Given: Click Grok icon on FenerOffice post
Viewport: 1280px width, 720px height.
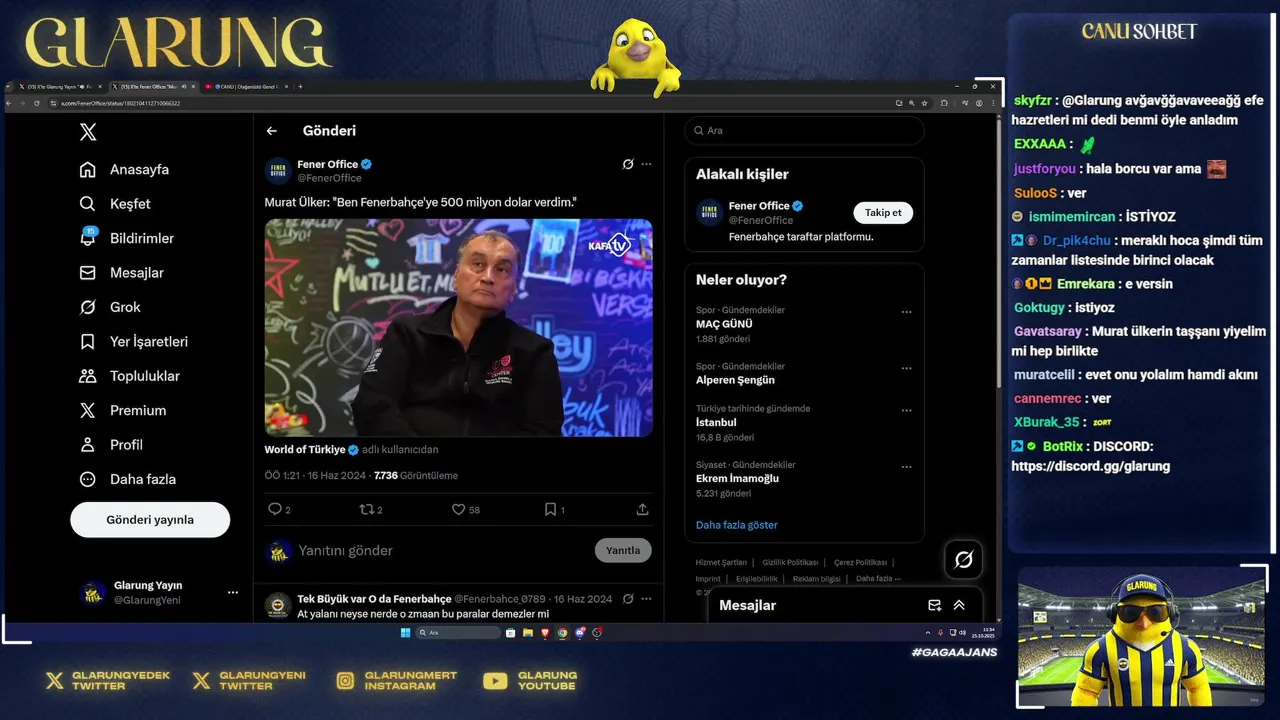Looking at the screenshot, I should pos(628,164).
